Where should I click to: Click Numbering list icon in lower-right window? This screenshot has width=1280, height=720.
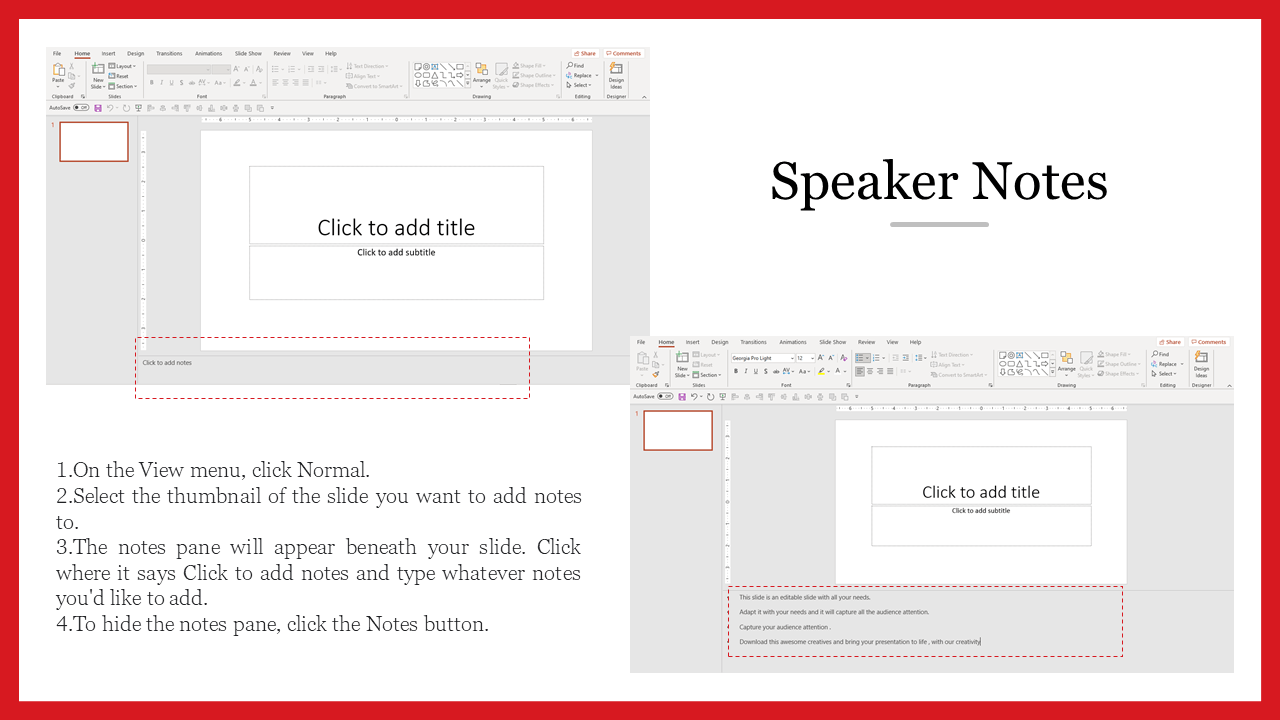[876, 358]
